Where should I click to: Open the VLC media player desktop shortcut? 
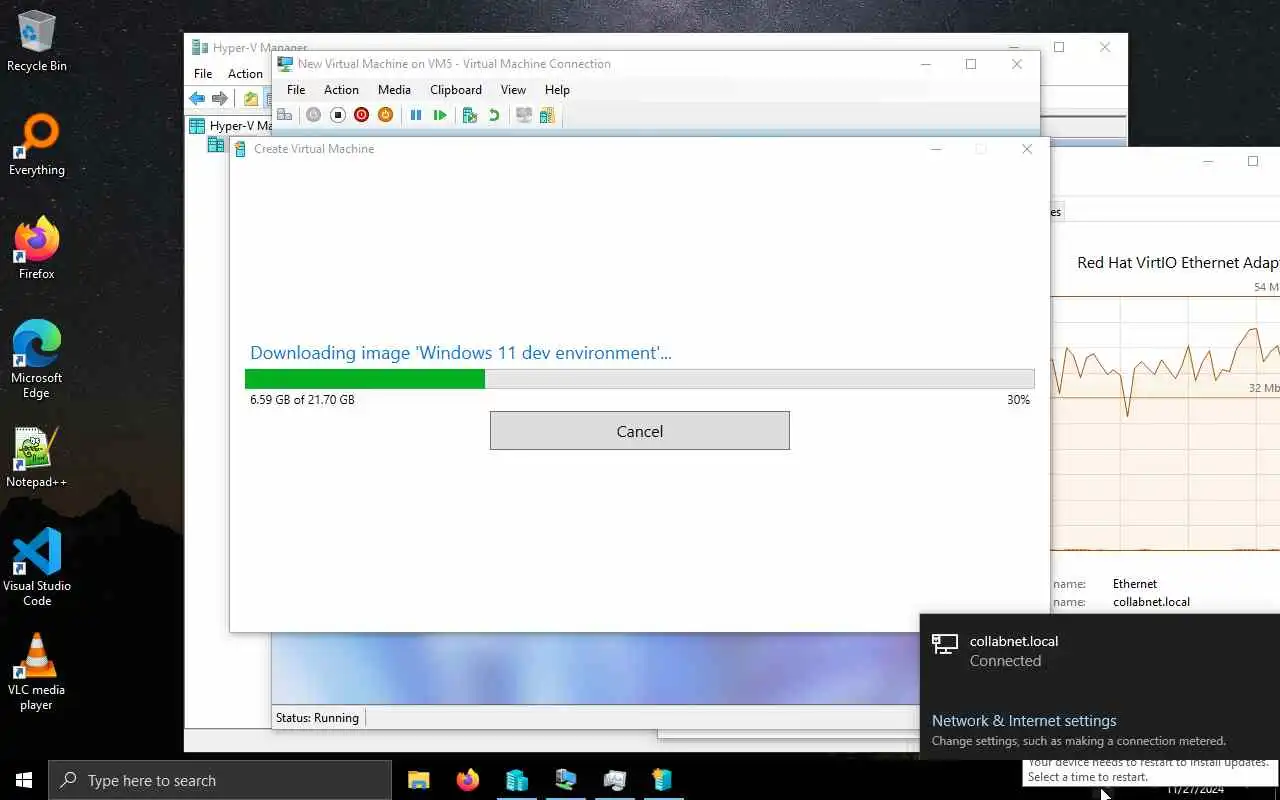pos(37,671)
